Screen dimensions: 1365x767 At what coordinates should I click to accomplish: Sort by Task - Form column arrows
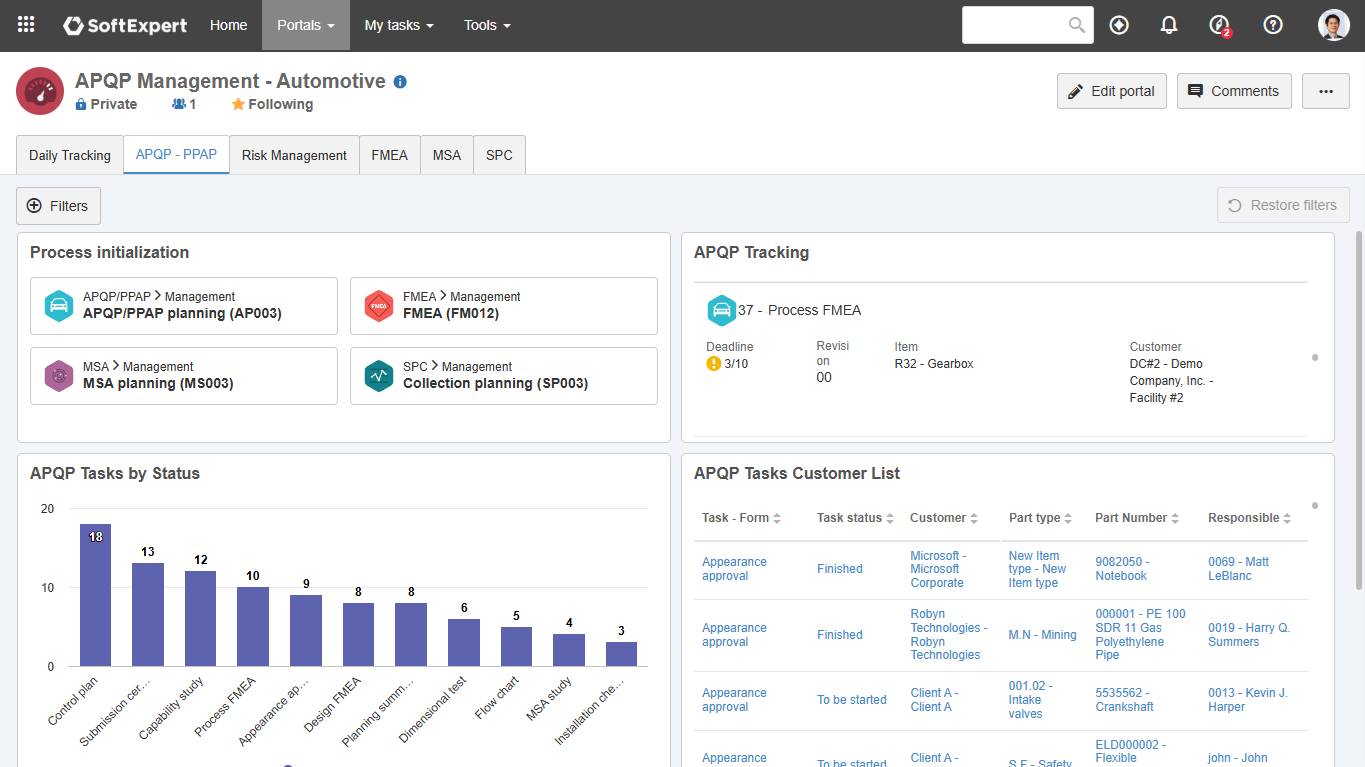[777, 518]
